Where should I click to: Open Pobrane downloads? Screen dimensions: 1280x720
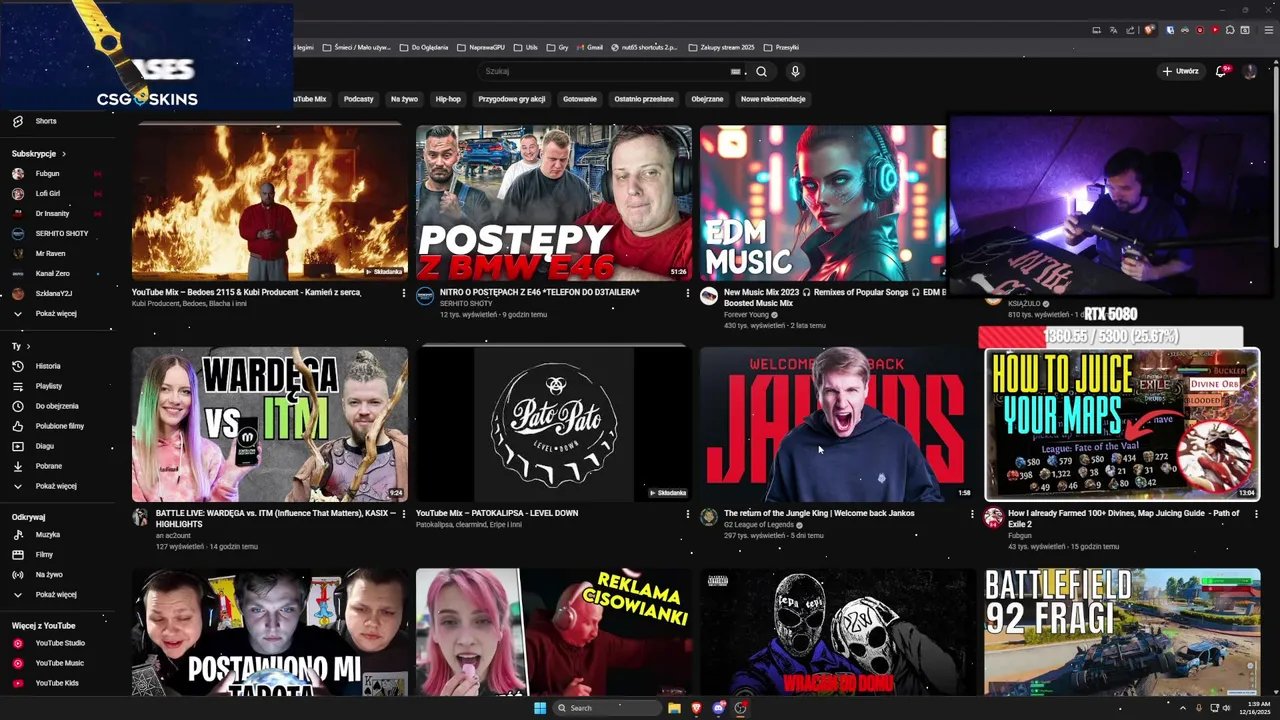pyautogui.click(x=48, y=466)
